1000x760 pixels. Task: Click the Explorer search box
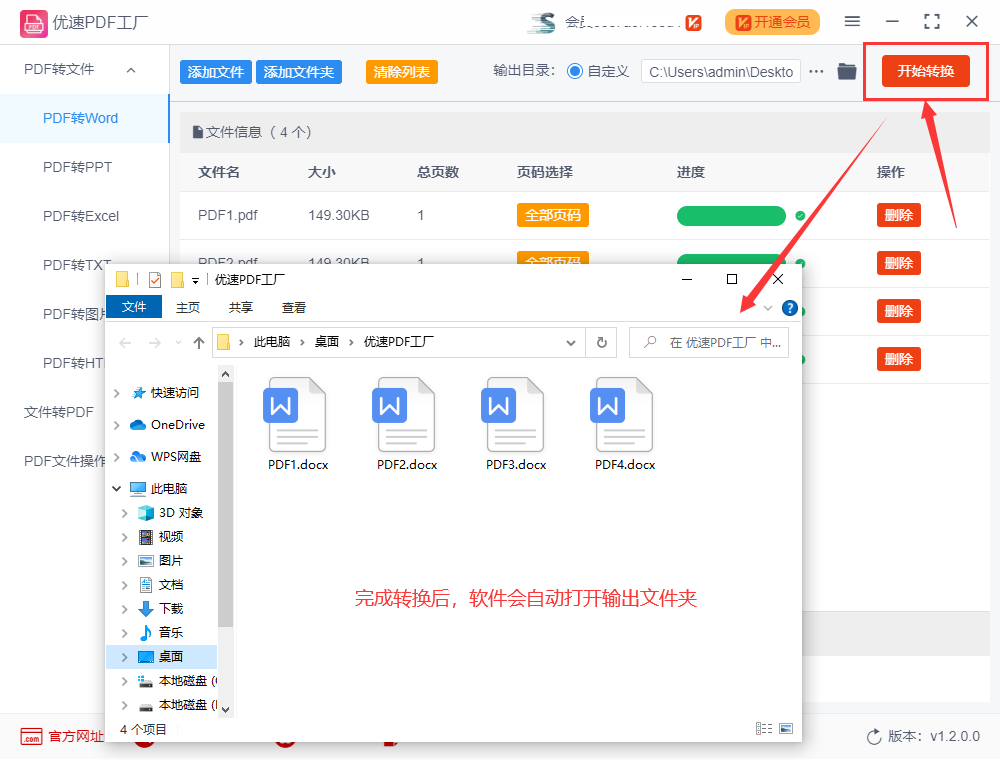pyautogui.click(x=709, y=342)
